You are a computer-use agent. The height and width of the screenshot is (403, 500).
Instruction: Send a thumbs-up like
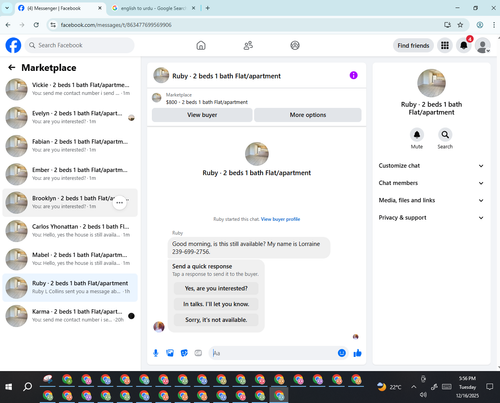pos(357,353)
